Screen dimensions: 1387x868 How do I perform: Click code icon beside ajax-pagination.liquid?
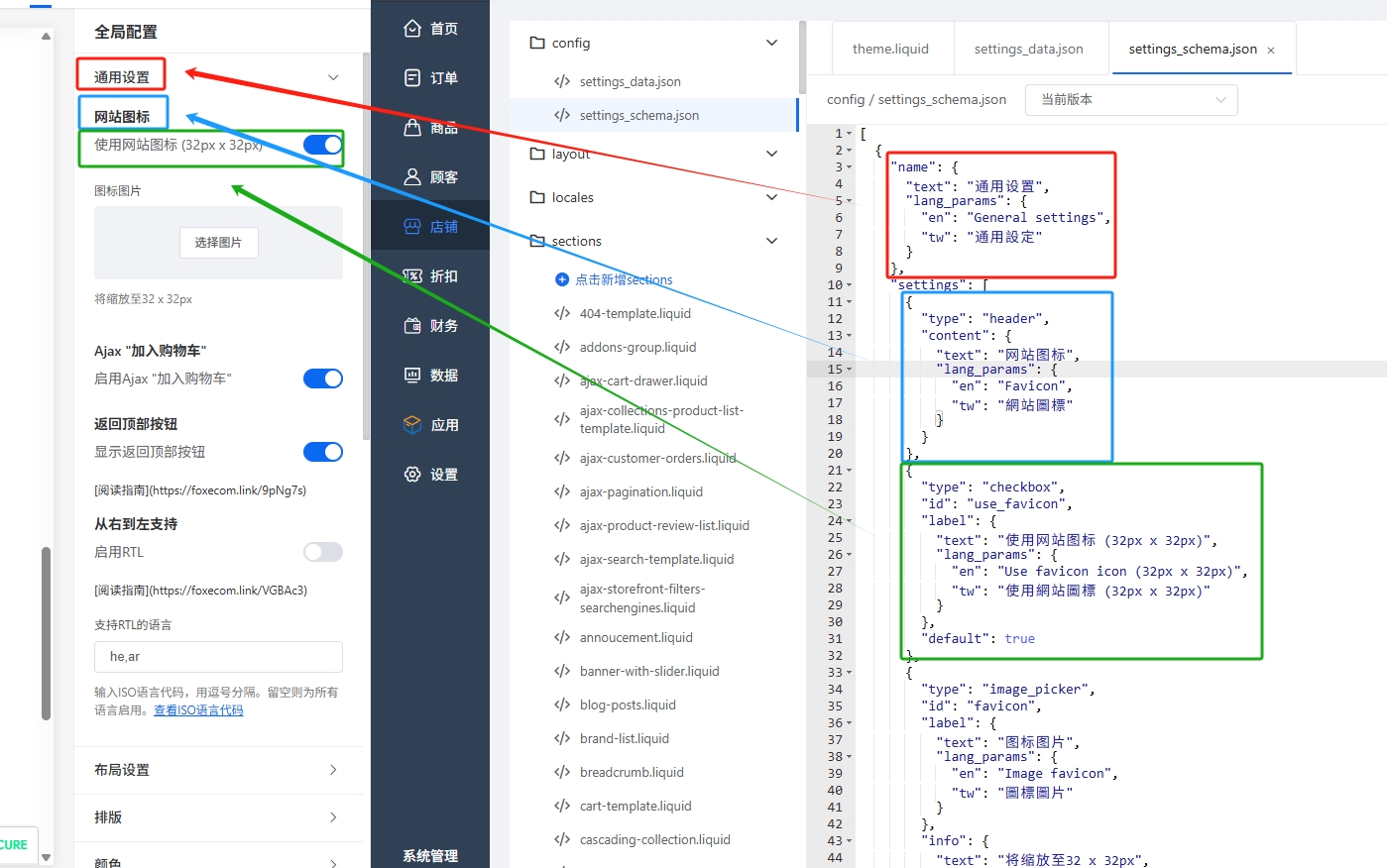click(562, 491)
